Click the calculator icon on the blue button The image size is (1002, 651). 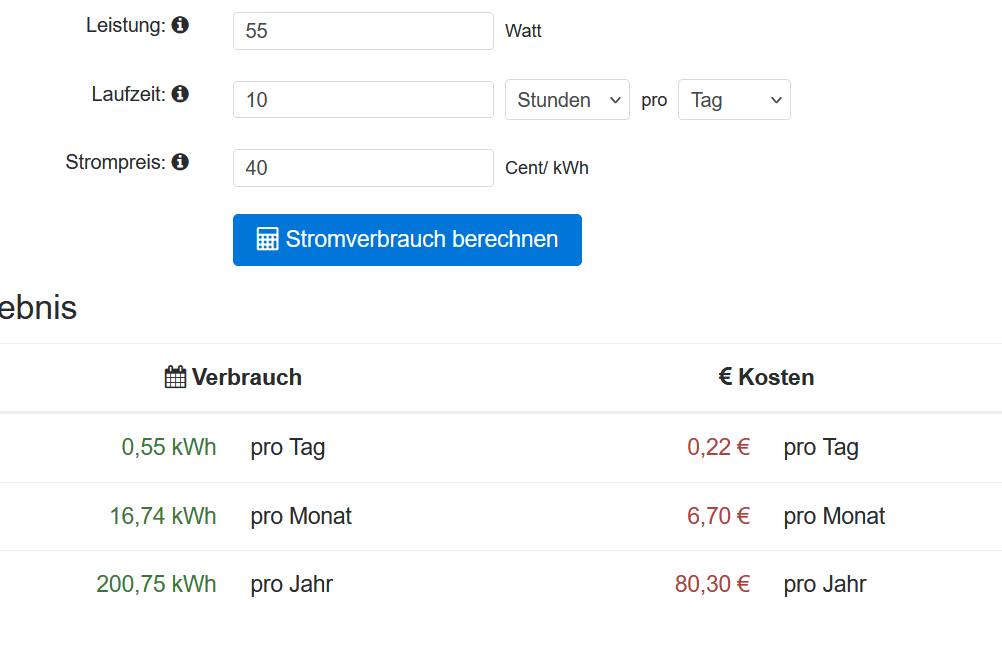point(267,239)
